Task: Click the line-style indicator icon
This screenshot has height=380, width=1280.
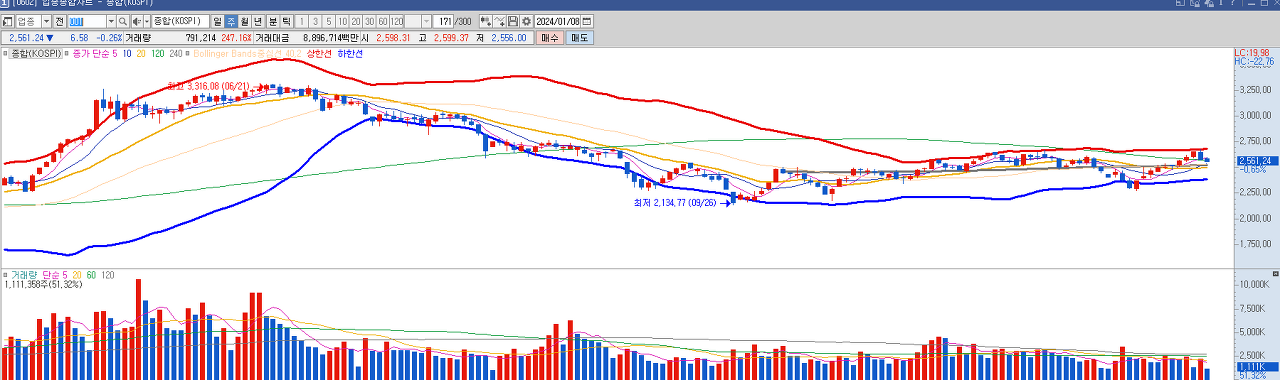Action: click(499, 21)
